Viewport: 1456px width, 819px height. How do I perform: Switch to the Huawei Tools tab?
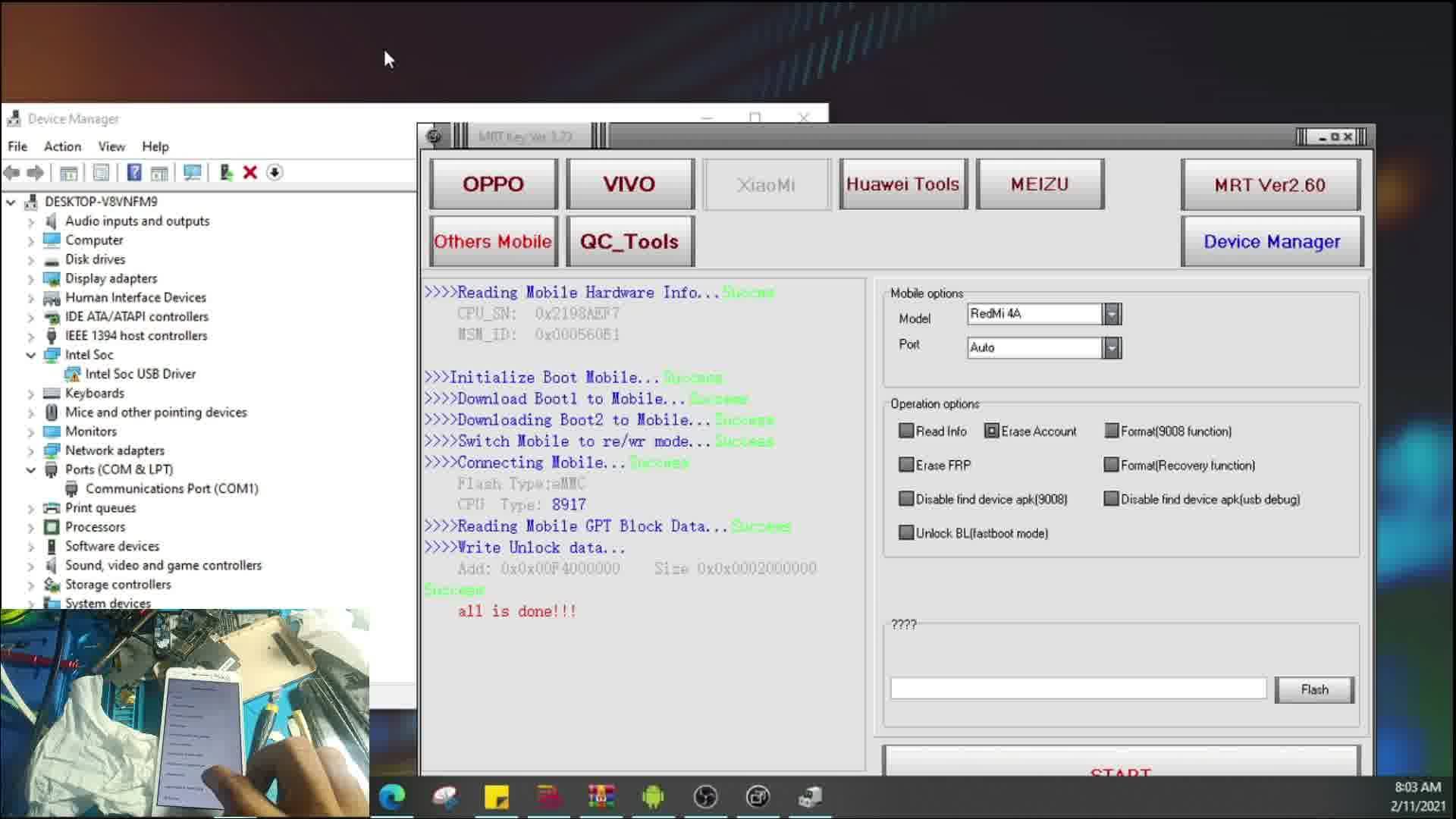point(903,184)
